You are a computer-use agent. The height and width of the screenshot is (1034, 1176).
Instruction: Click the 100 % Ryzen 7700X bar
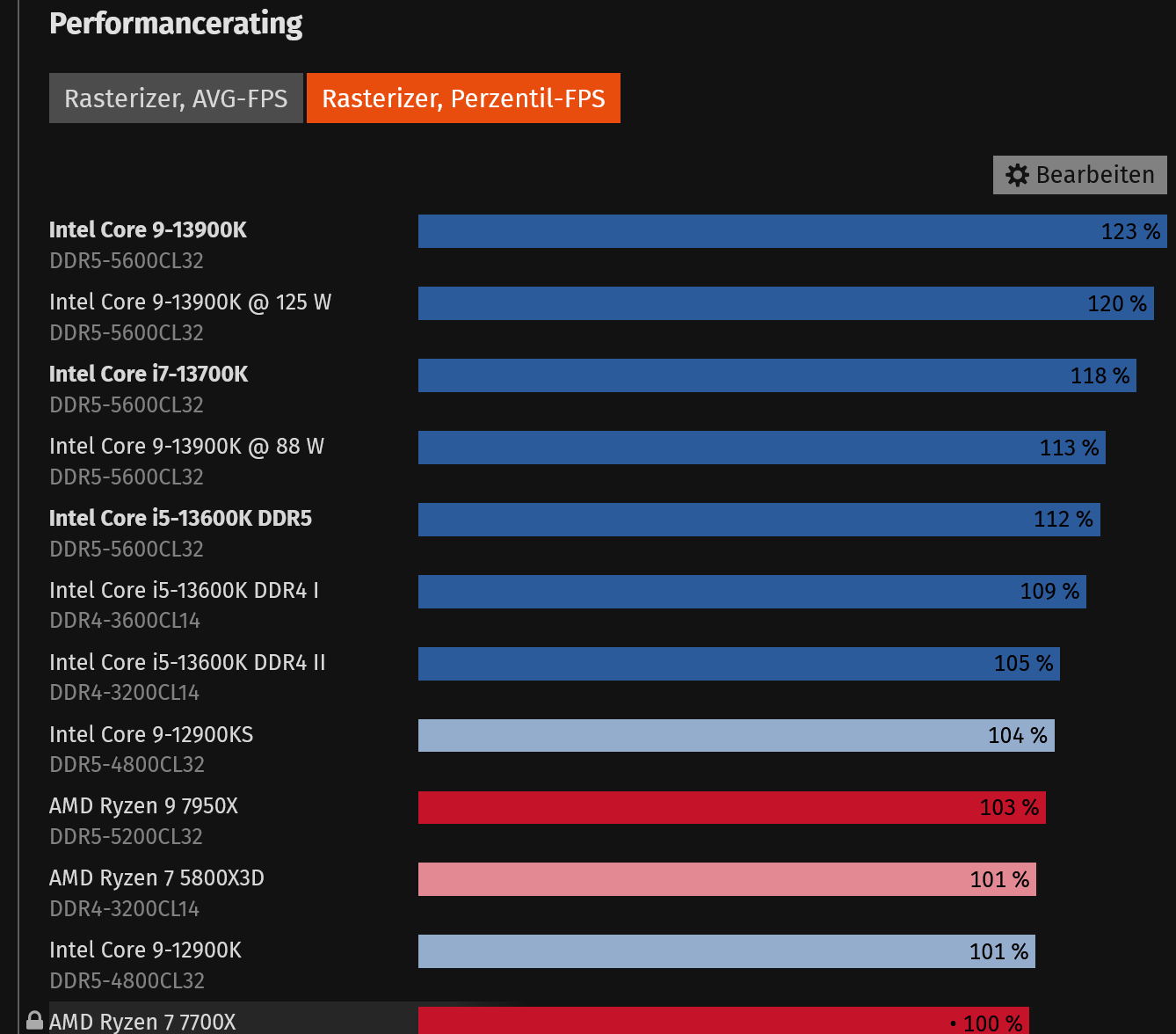(x=723, y=1021)
